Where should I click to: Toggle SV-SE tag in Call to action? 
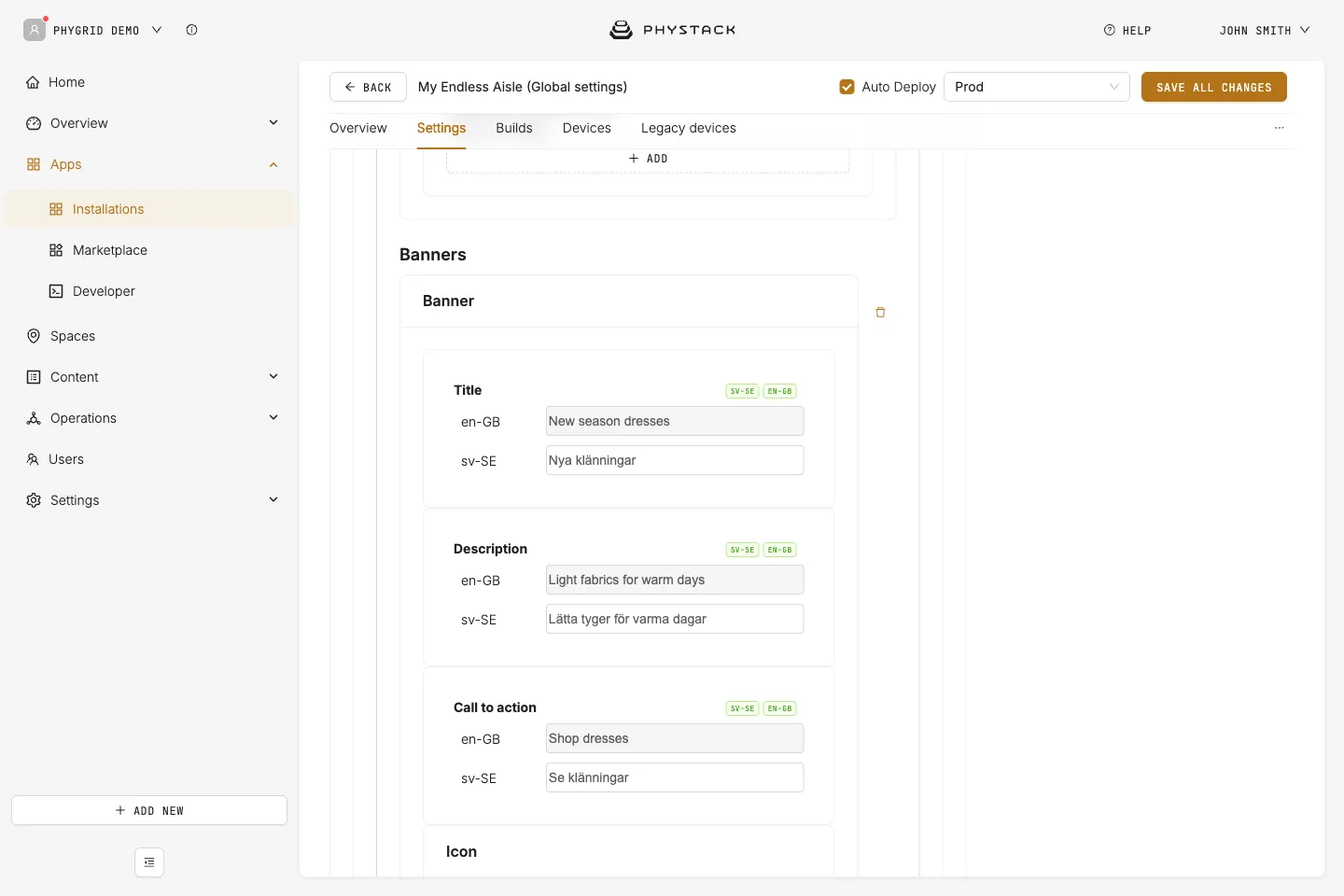(743, 708)
